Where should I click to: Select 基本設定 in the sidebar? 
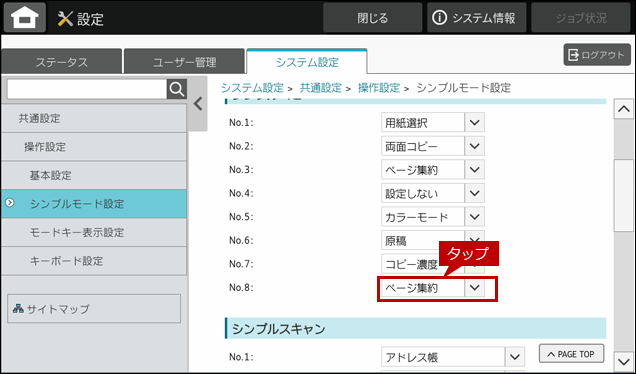click(94, 175)
